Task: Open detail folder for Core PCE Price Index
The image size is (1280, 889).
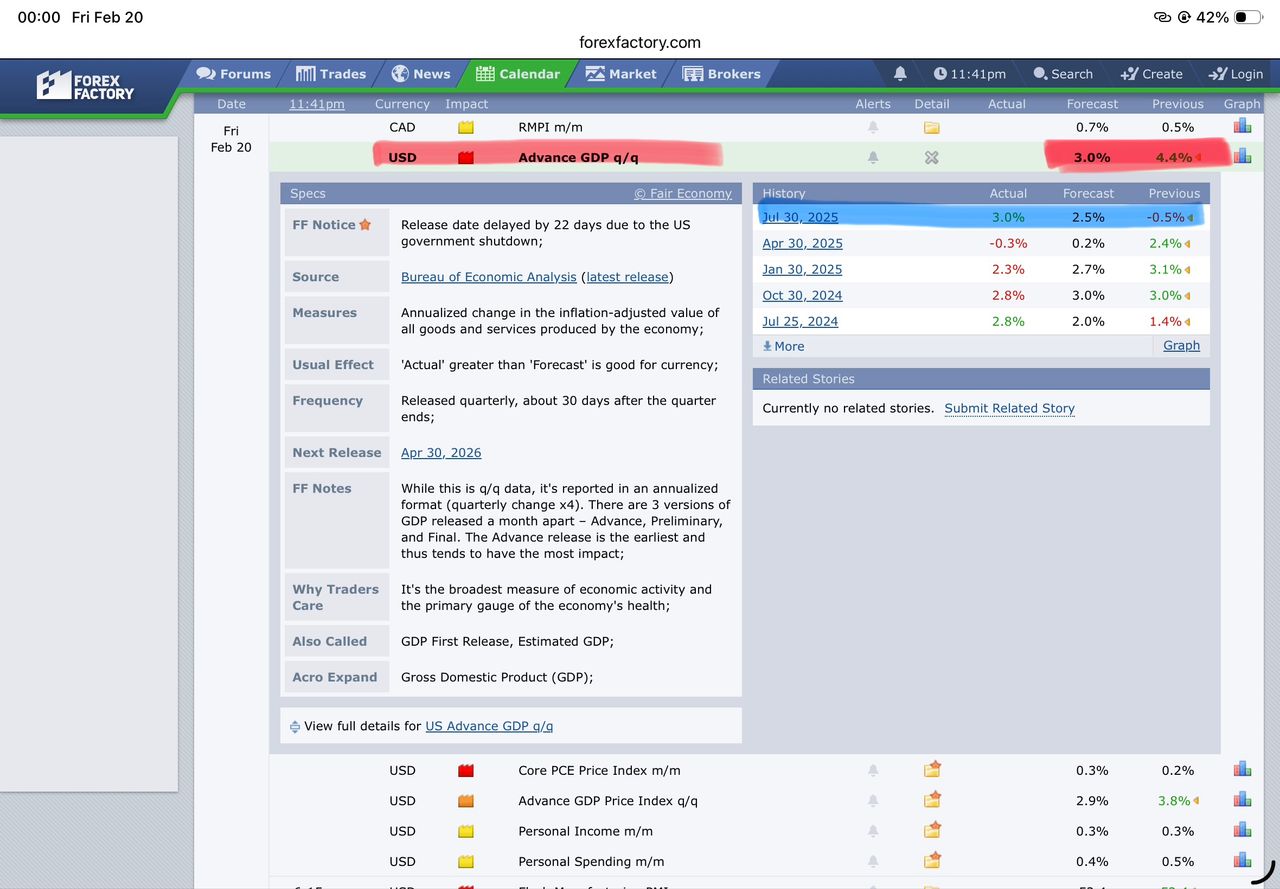Action: point(932,770)
